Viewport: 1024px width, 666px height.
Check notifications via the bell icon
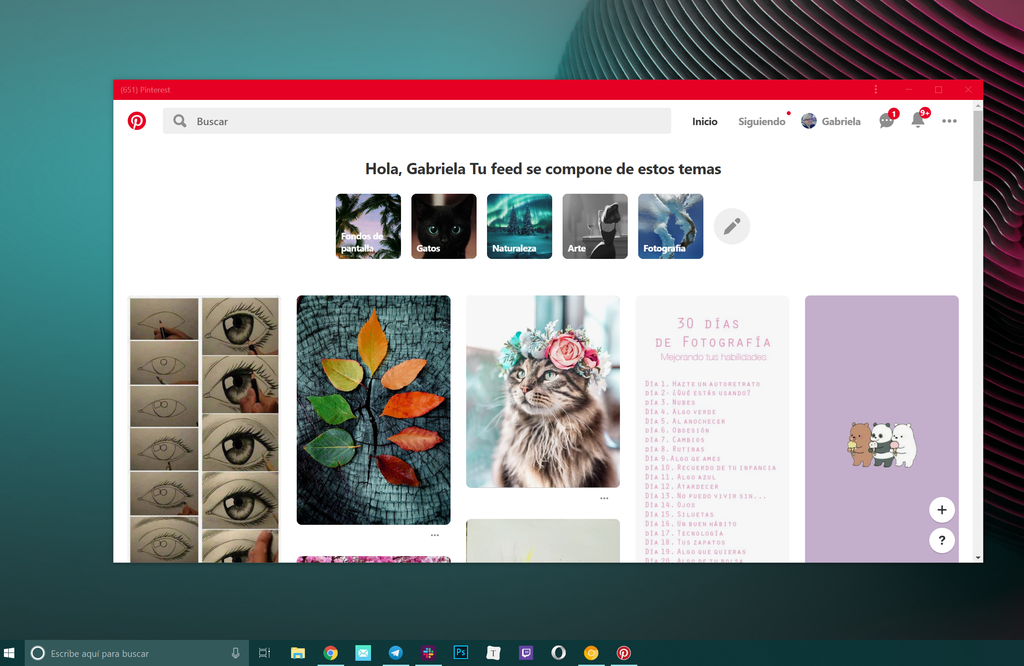pos(917,120)
